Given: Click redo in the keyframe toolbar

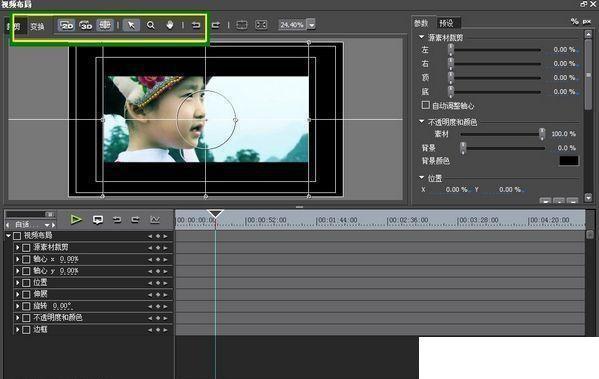Looking at the screenshot, I should tap(135, 220).
